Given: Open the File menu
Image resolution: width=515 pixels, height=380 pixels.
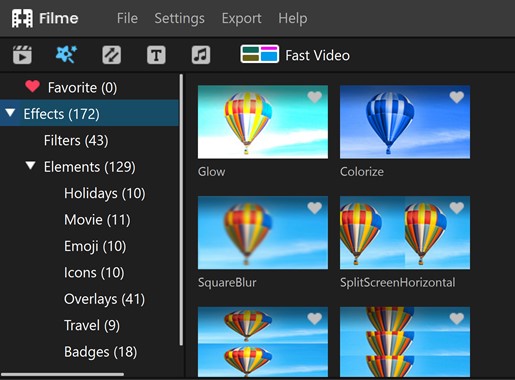Looking at the screenshot, I should click(127, 18).
